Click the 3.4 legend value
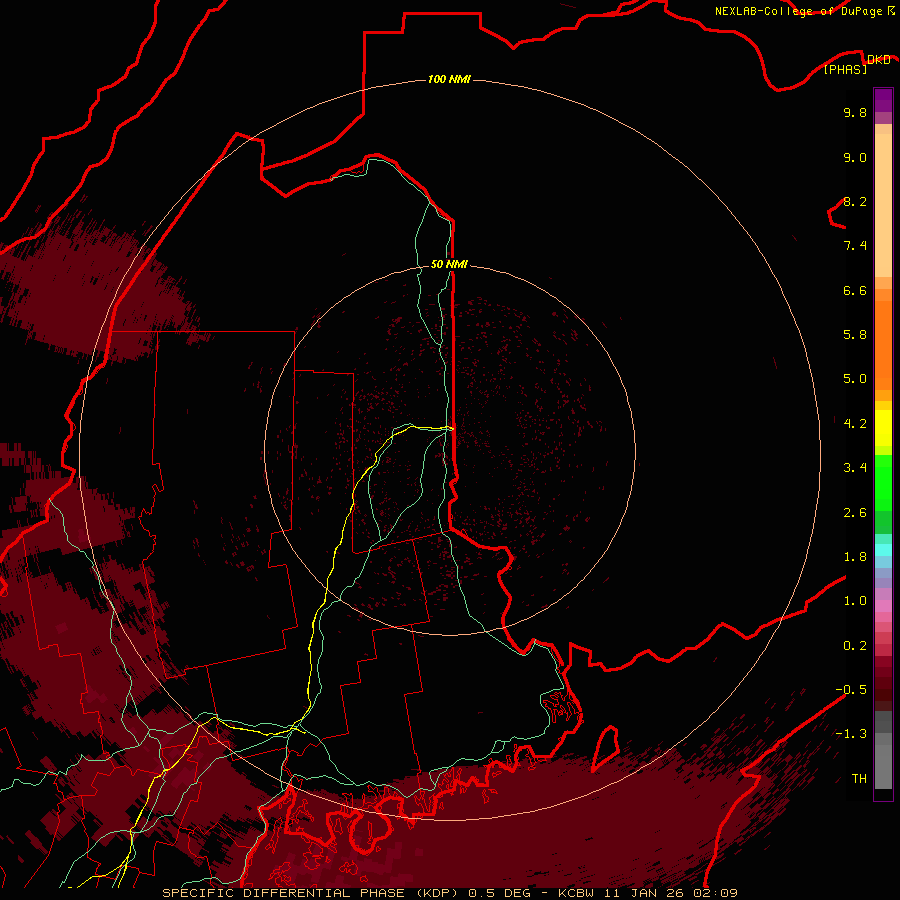The image size is (900, 900). click(x=855, y=468)
